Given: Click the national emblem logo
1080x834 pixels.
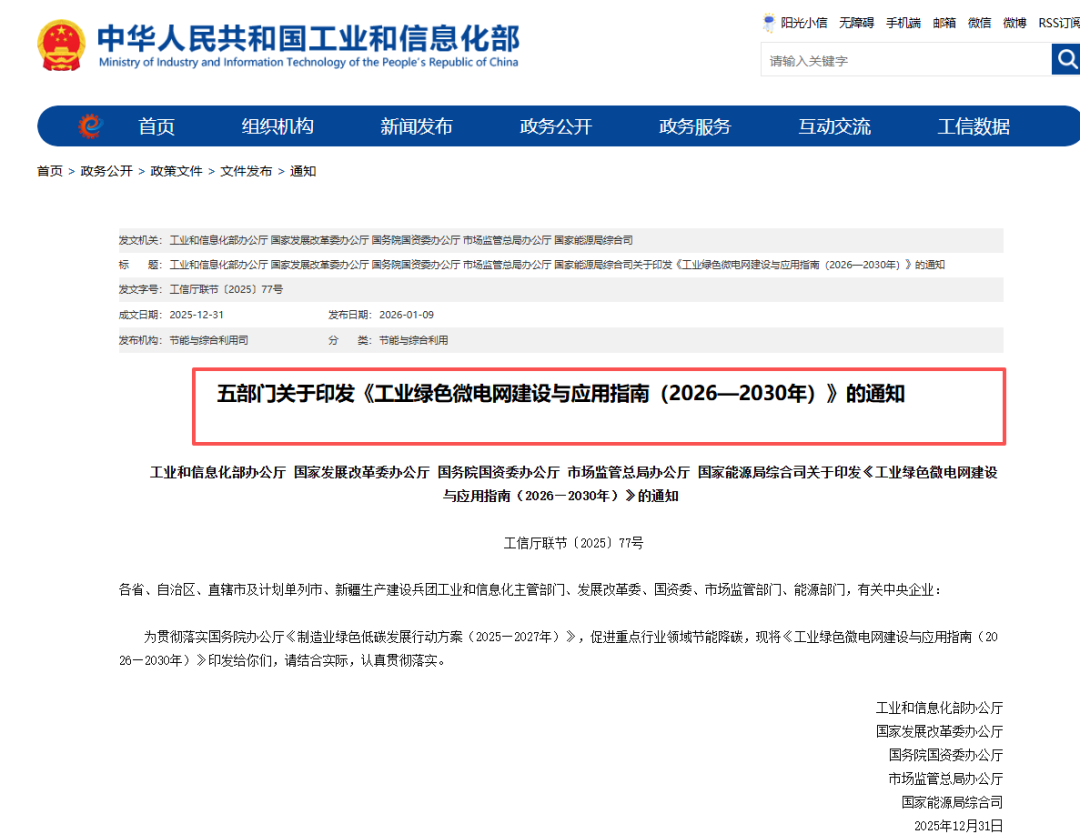Looking at the screenshot, I should tap(62, 45).
